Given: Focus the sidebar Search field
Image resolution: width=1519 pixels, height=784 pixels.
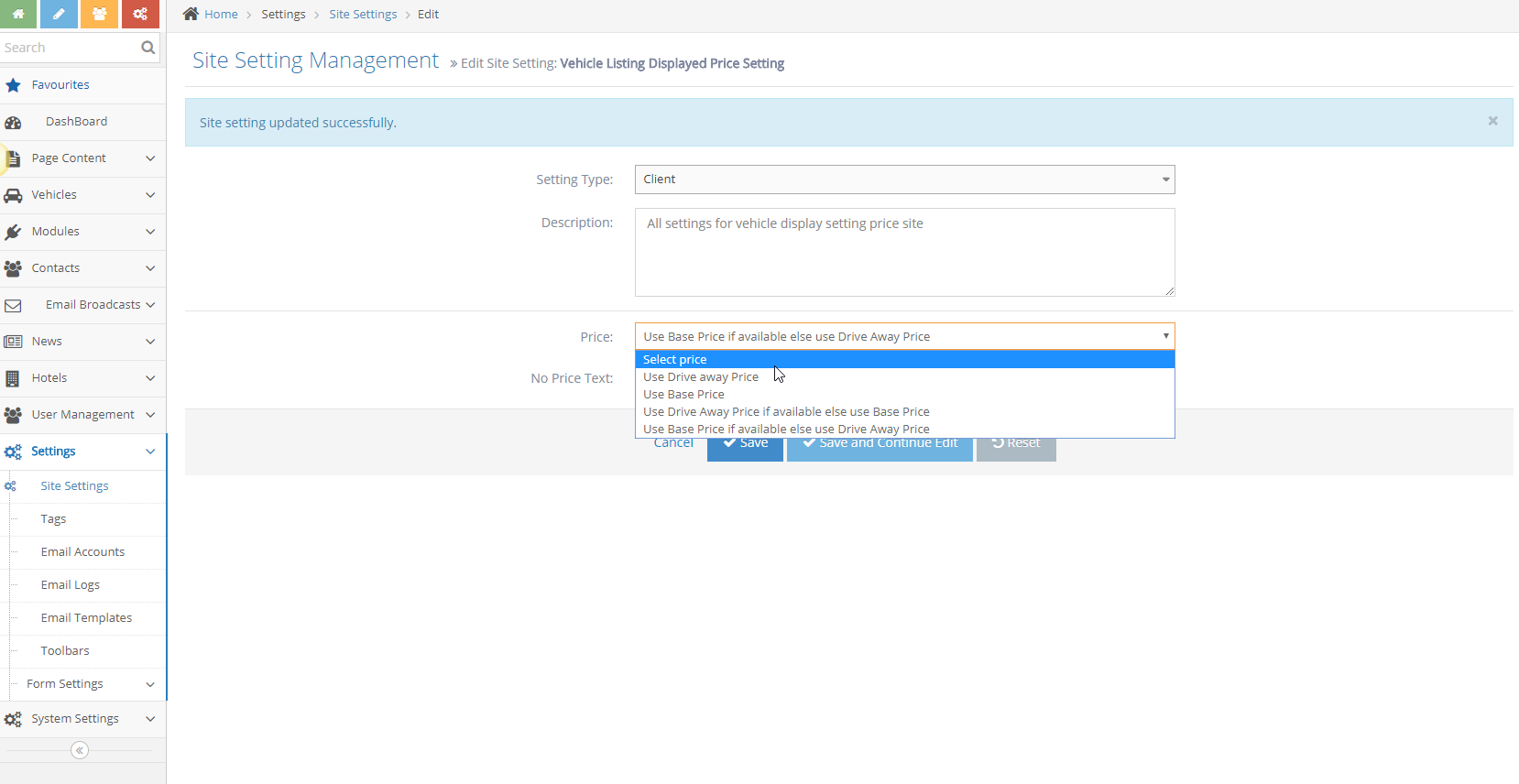Looking at the screenshot, I should click(x=69, y=48).
